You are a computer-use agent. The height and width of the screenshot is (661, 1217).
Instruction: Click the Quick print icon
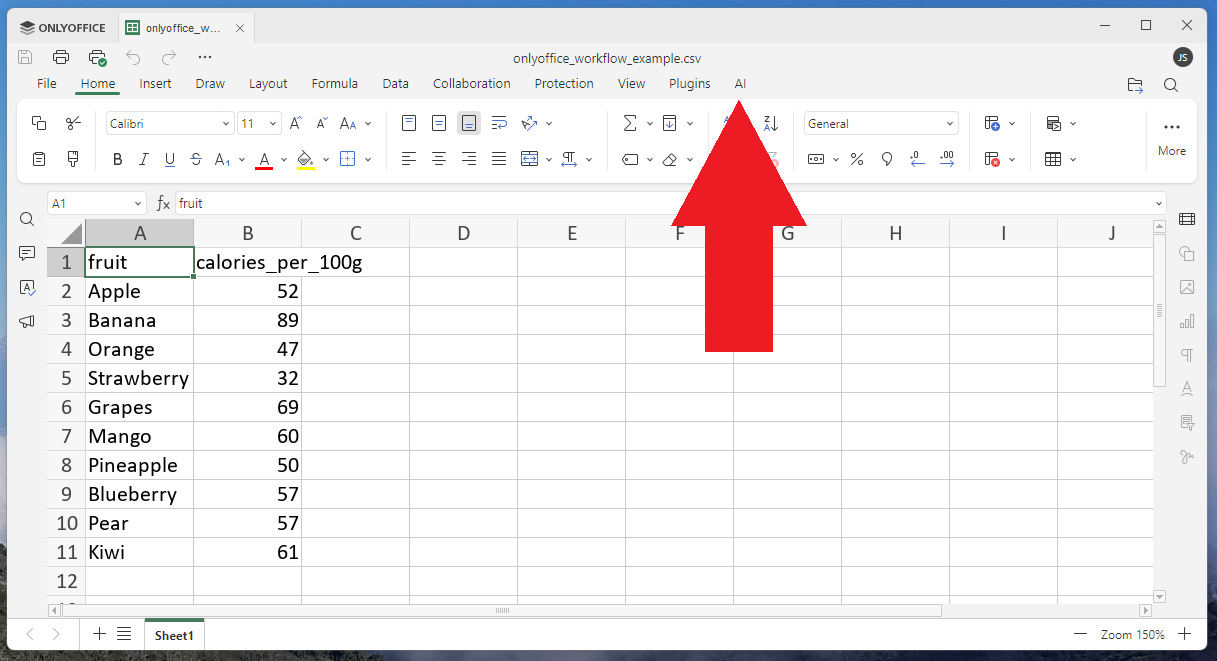pos(97,57)
